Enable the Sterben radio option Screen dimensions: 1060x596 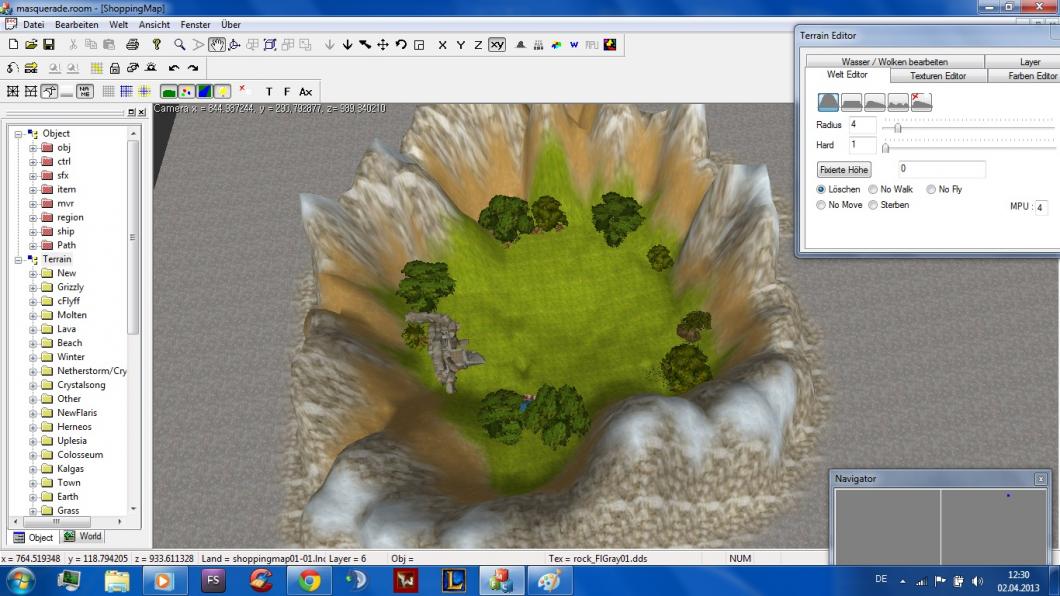(x=873, y=205)
